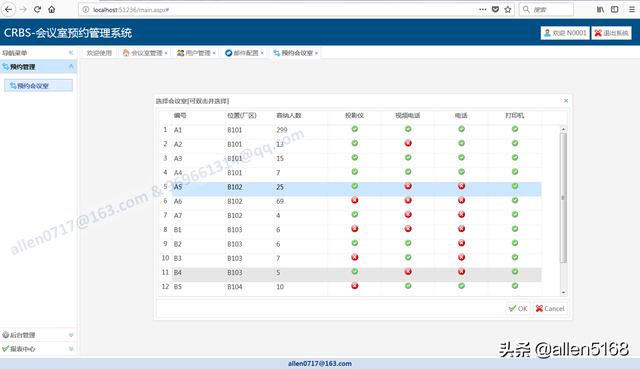640x369 pixels.
Task: Click the 视频电话 column header
Action: pos(407,116)
